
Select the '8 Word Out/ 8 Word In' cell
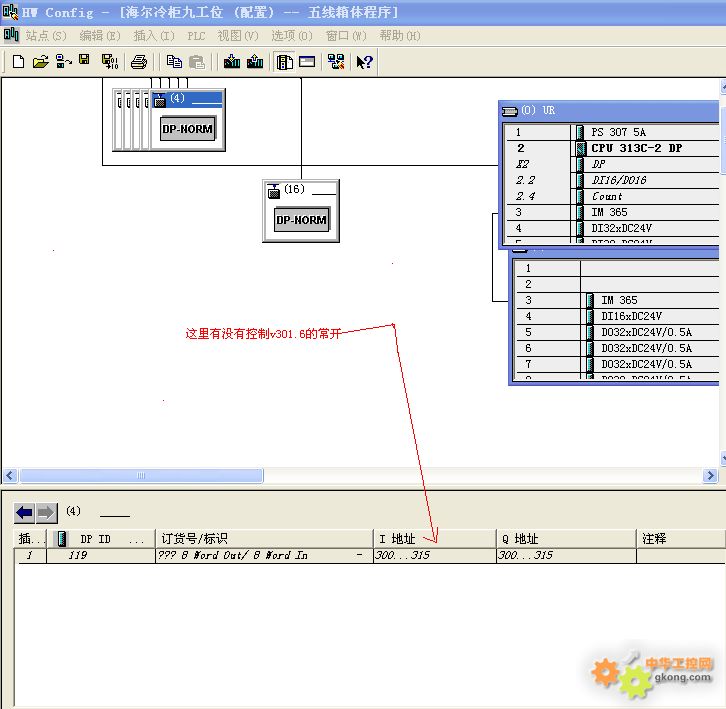[264, 555]
